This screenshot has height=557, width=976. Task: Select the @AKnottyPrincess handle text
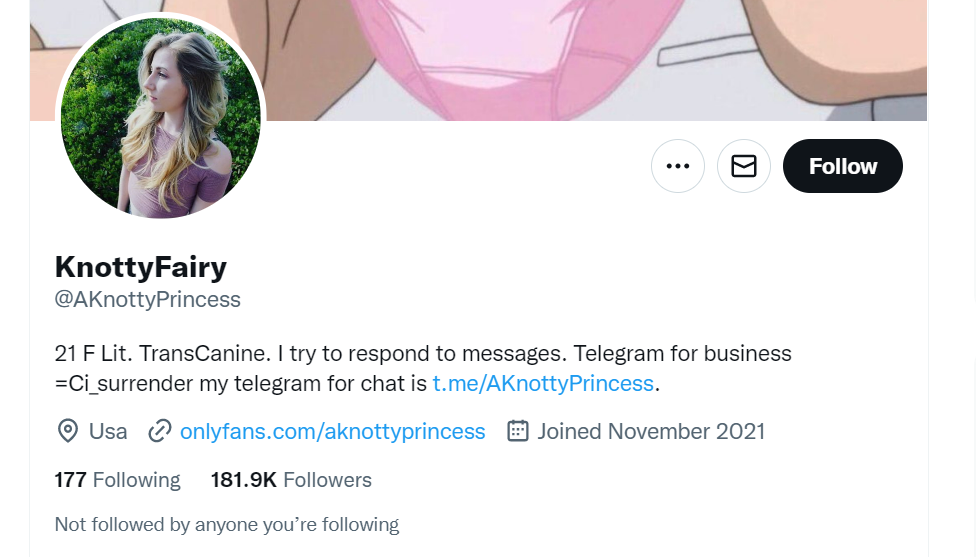click(148, 299)
